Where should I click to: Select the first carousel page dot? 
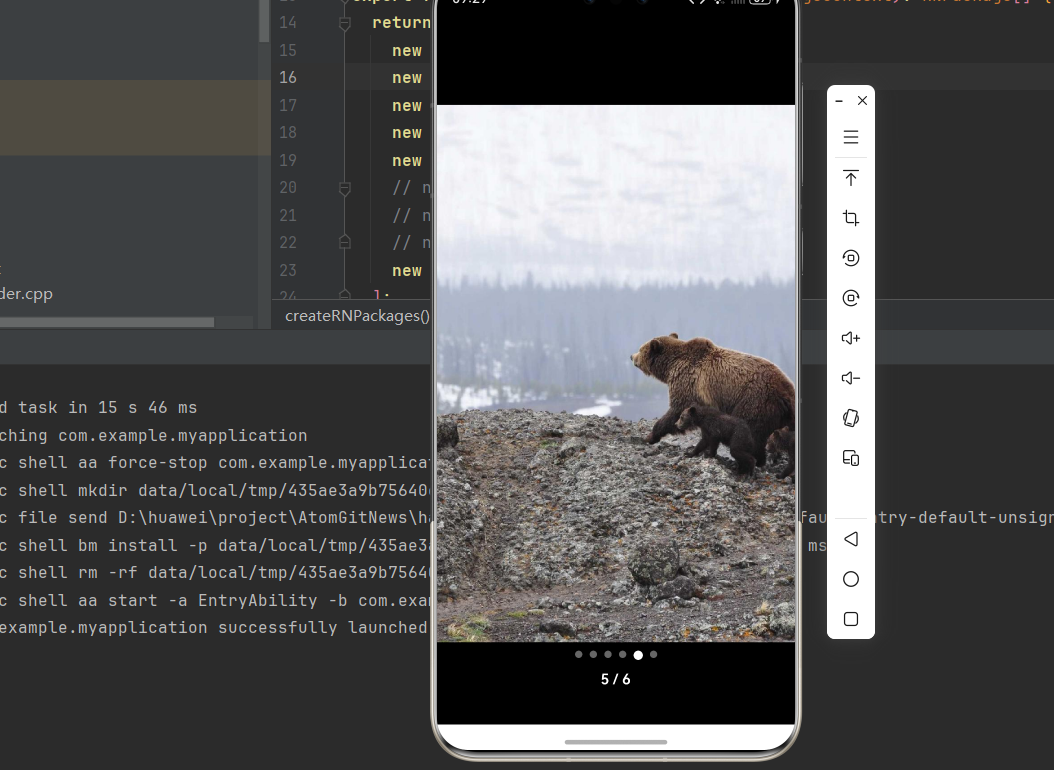[579, 654]
